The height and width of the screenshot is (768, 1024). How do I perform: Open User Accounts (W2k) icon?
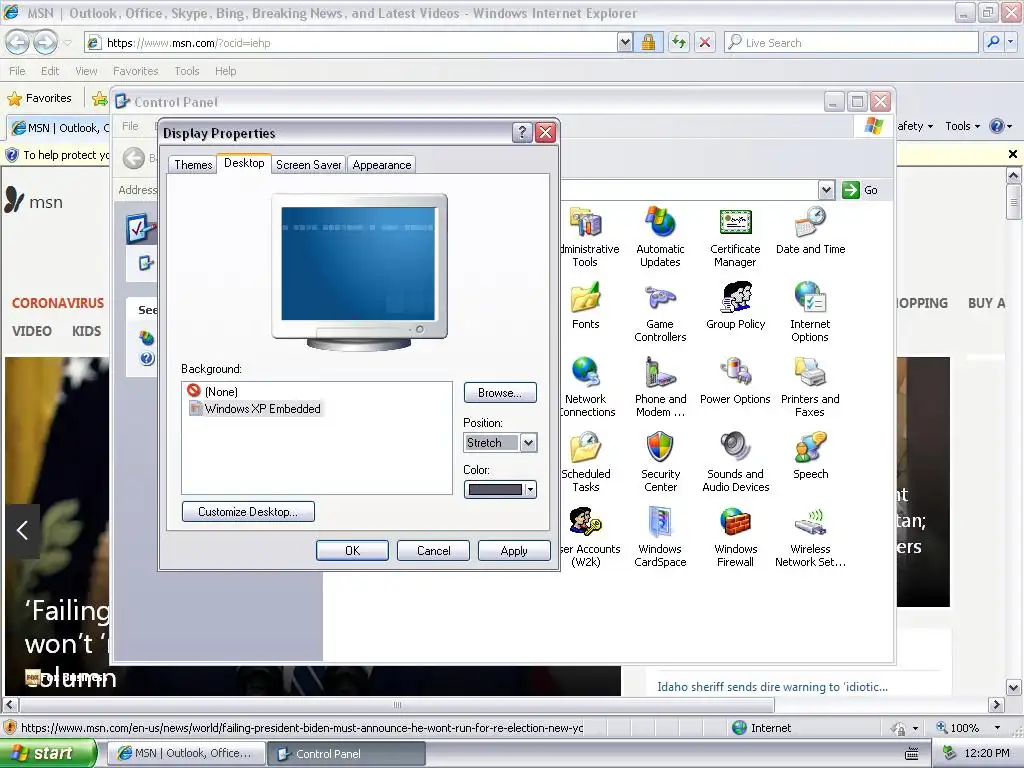[589, 537]
